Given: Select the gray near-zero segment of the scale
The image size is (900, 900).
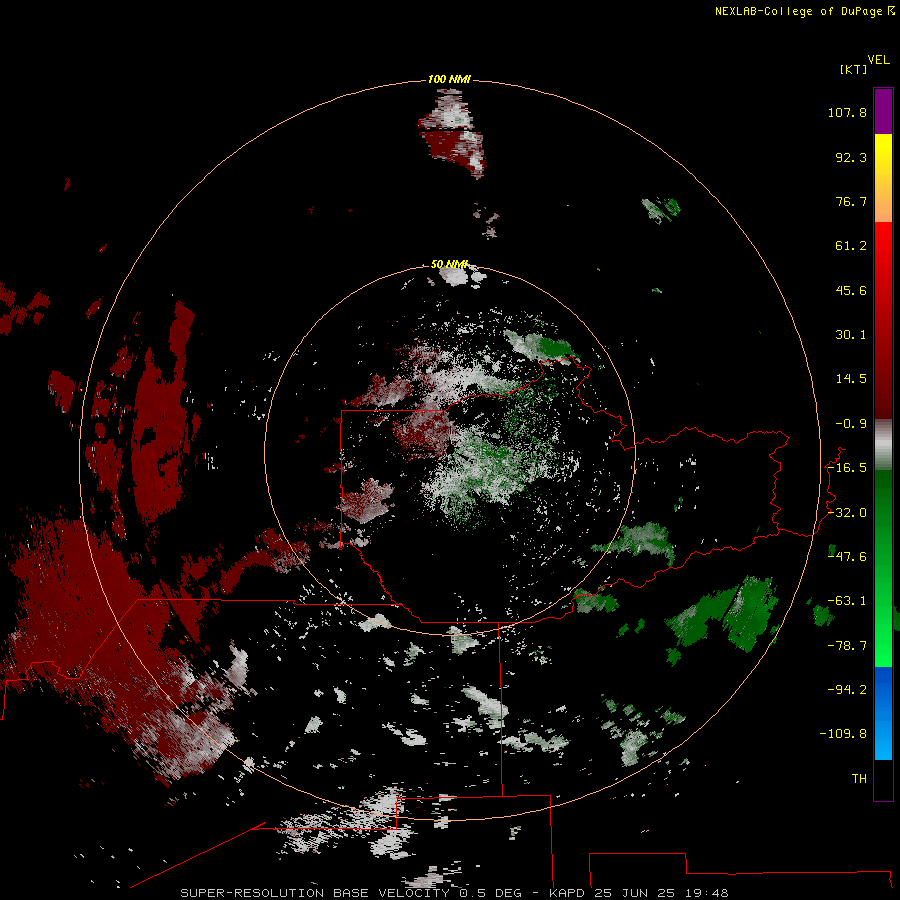Looking at the screenshot, I should (883, 445).
